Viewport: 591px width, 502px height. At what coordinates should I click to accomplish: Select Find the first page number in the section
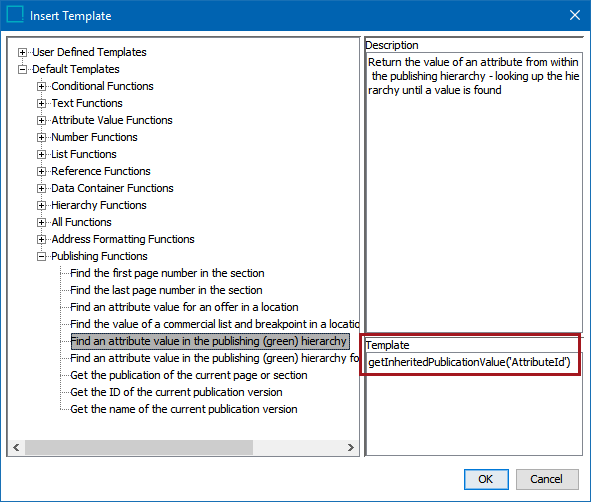click(167, 273)
